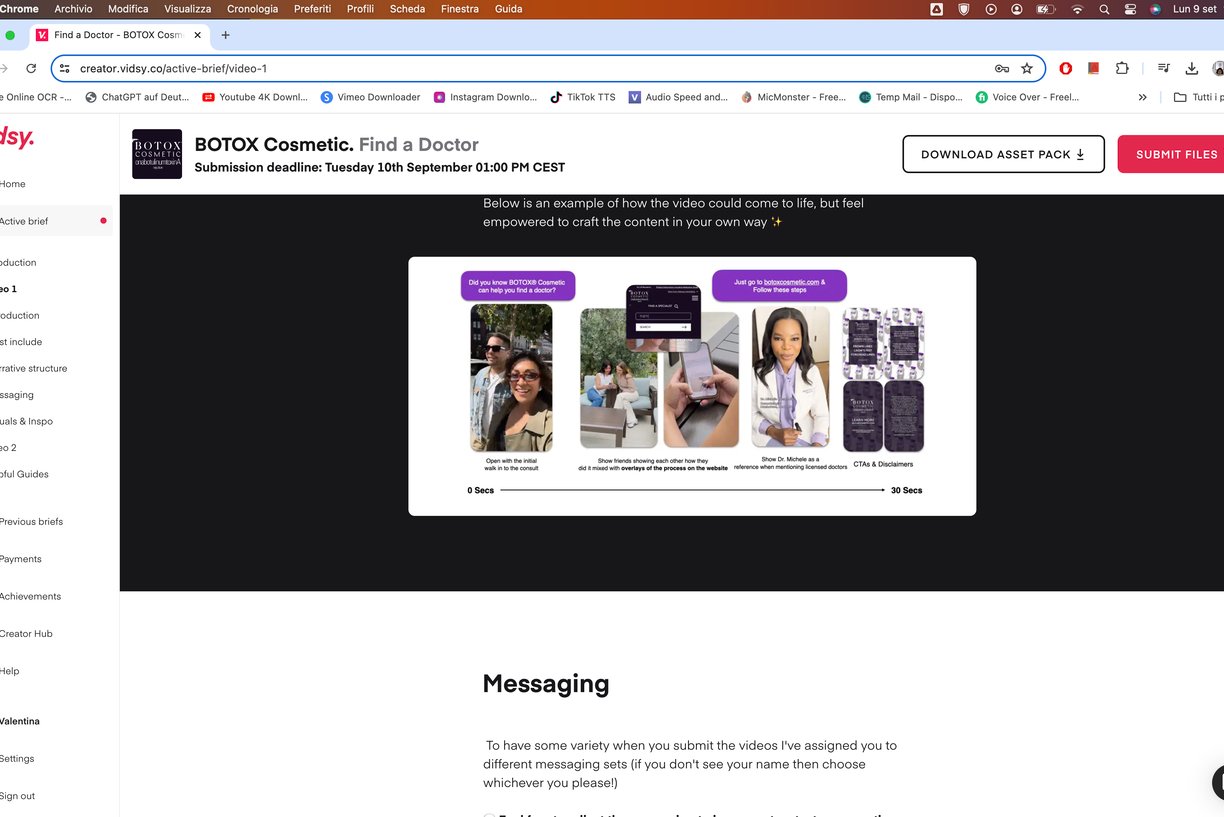Show hidden bookmarks with double chevron
The image size is (1224, 817).
tap(1143, 97)
